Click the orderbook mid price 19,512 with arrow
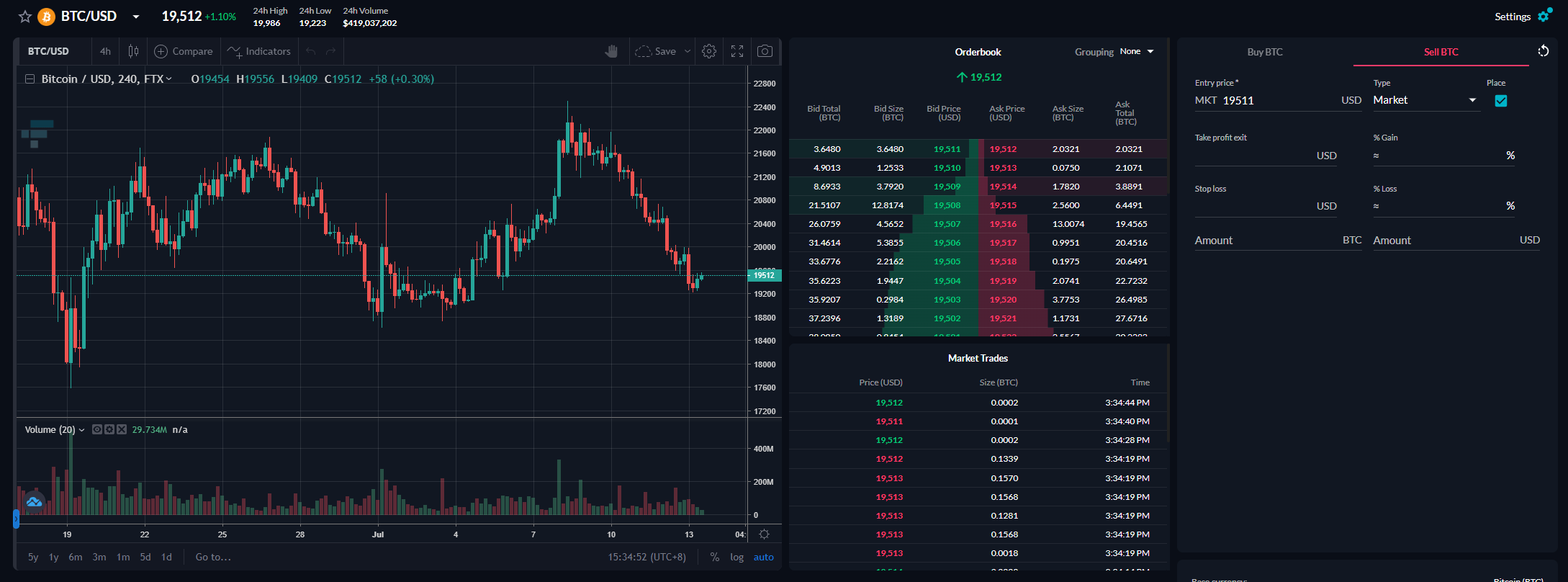1568x582 pixels. (x=979, y=77)
